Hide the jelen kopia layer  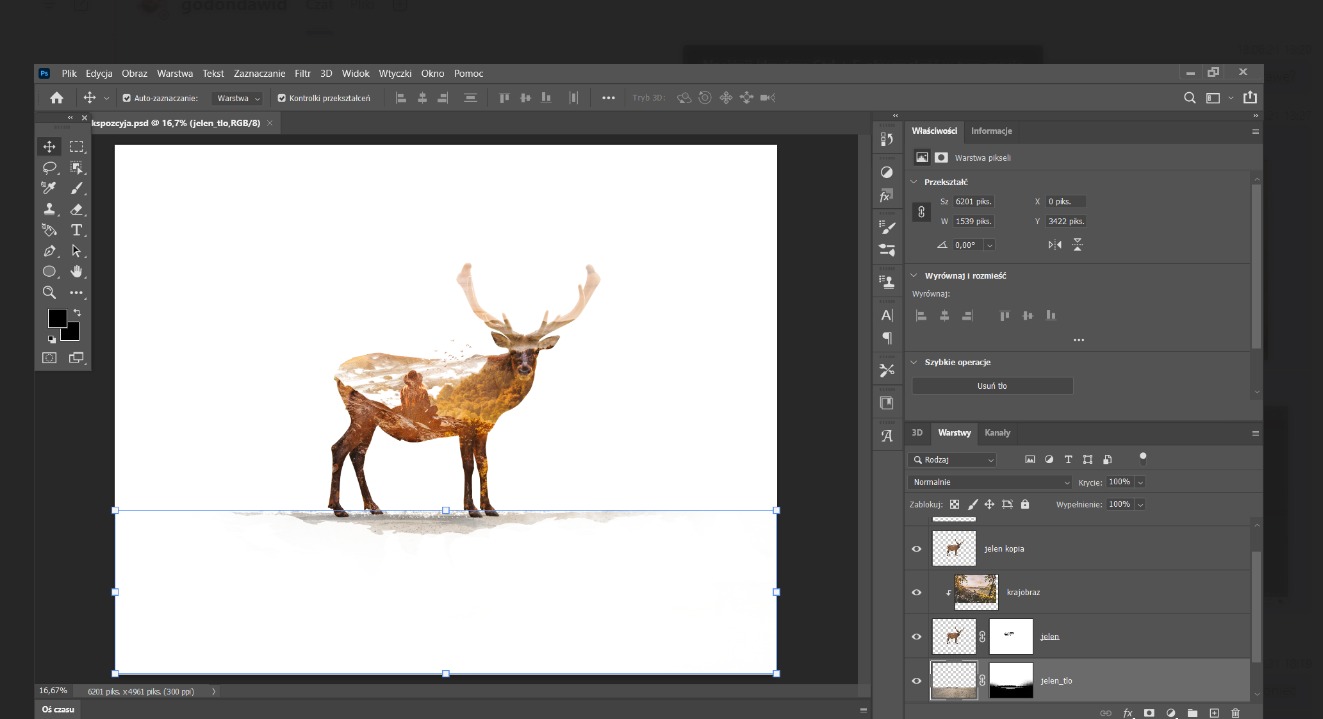click(916, 549)
